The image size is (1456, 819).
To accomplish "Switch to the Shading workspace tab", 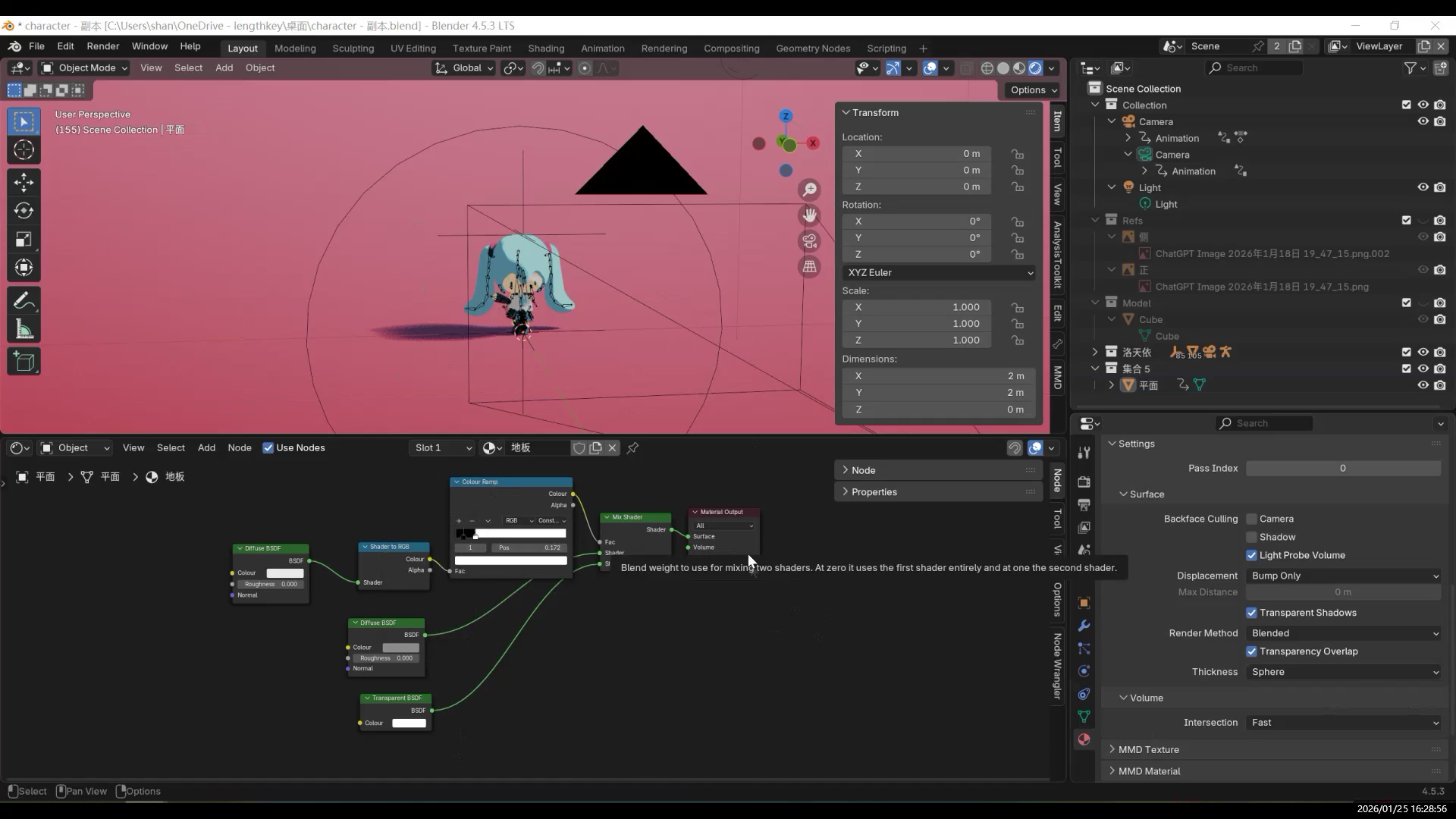I will pyautogui.click(x=546, y=48).
